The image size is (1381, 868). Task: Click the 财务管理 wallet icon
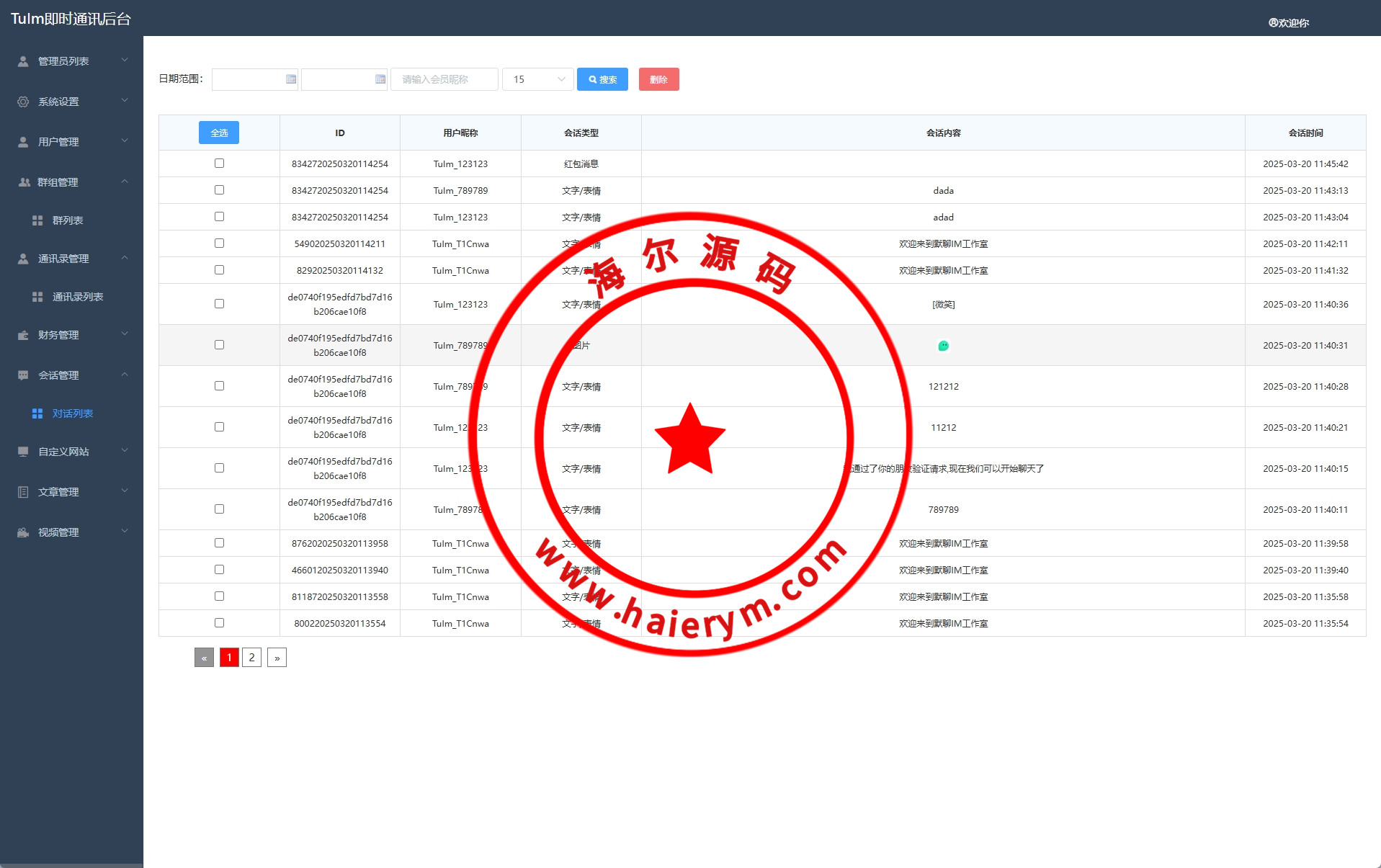23,335
